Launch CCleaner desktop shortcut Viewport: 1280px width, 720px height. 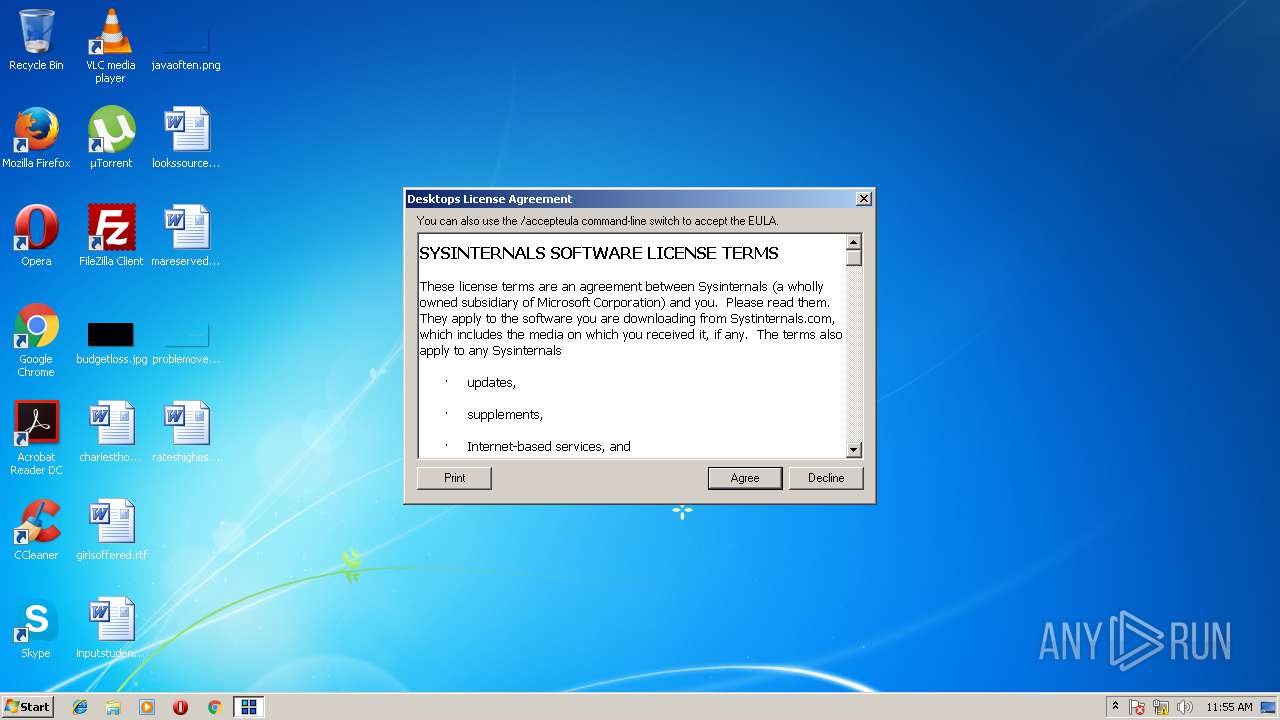coord(36,530)
